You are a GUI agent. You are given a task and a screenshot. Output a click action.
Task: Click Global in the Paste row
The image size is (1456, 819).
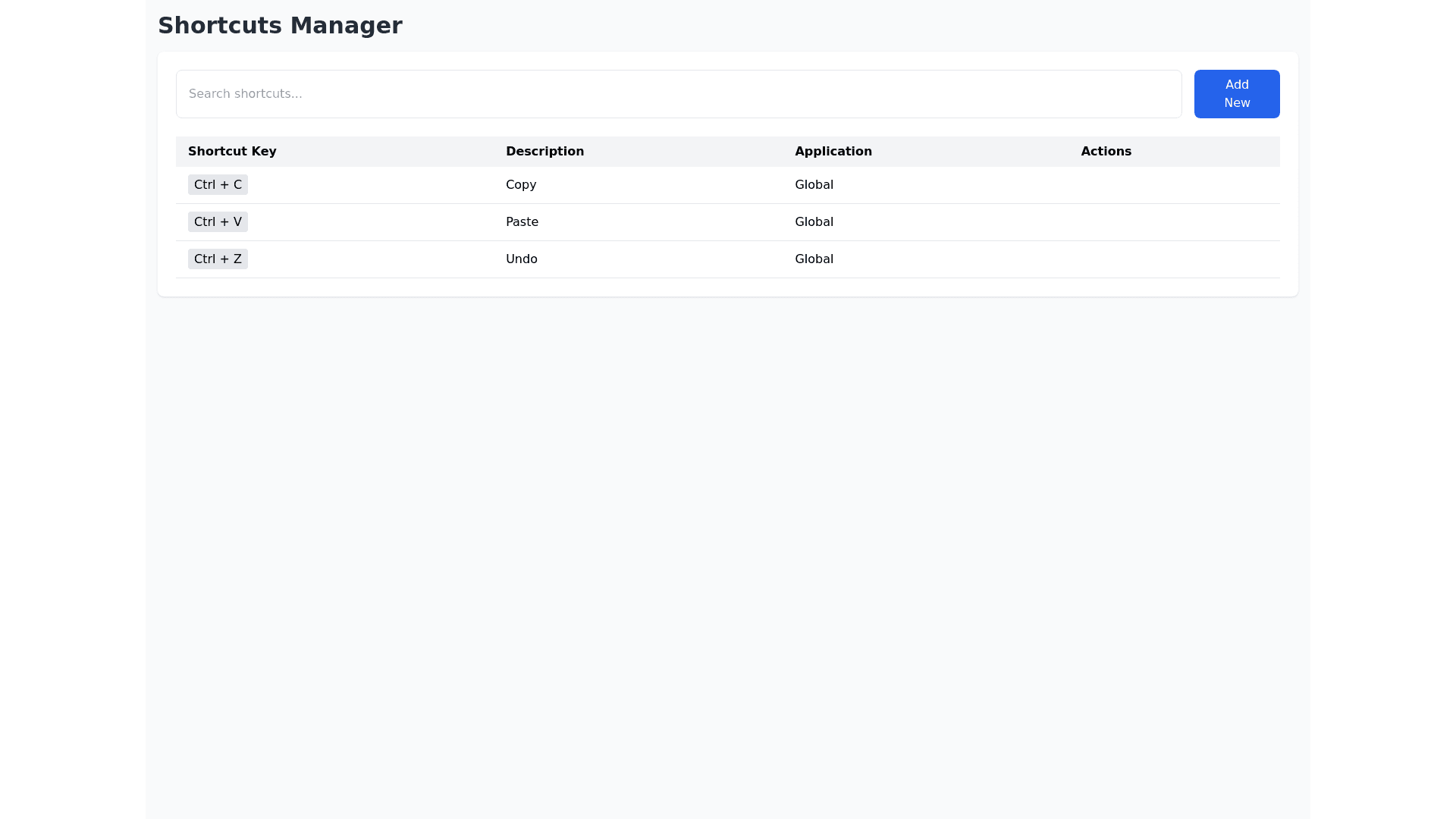[x=814, y=222]
